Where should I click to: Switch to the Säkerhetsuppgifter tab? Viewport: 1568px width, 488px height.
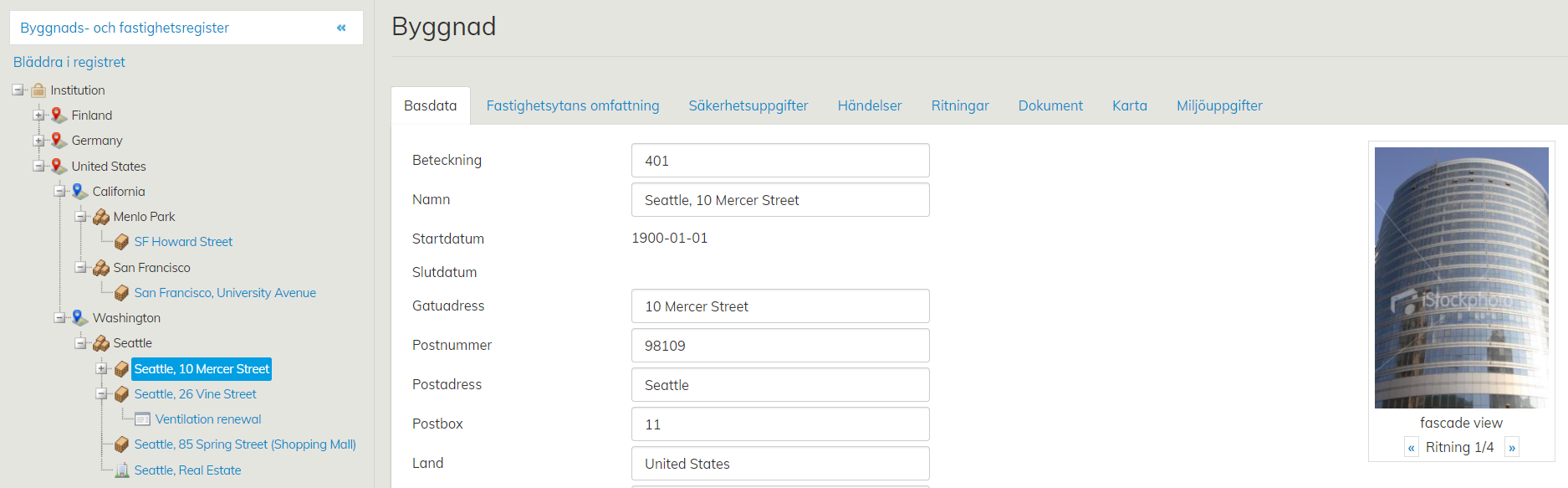tap(748, 105)
